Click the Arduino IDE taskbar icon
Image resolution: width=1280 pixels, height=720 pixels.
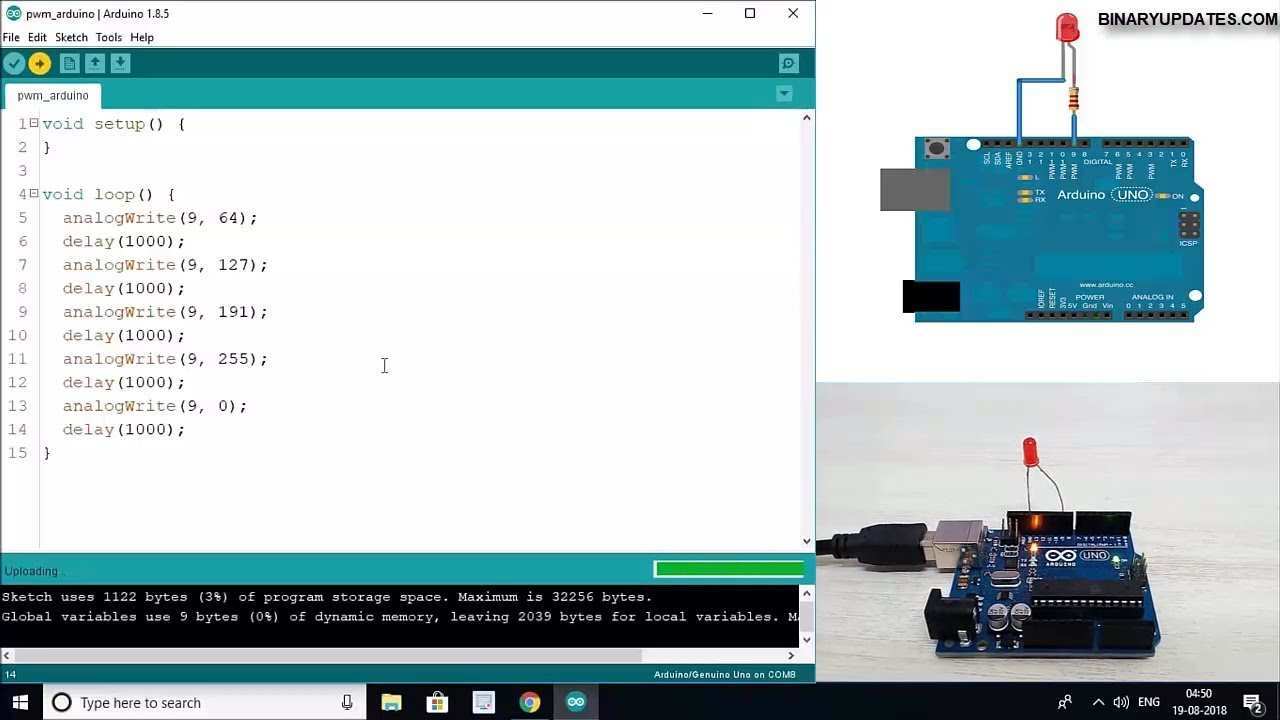(x=576, y=703)
